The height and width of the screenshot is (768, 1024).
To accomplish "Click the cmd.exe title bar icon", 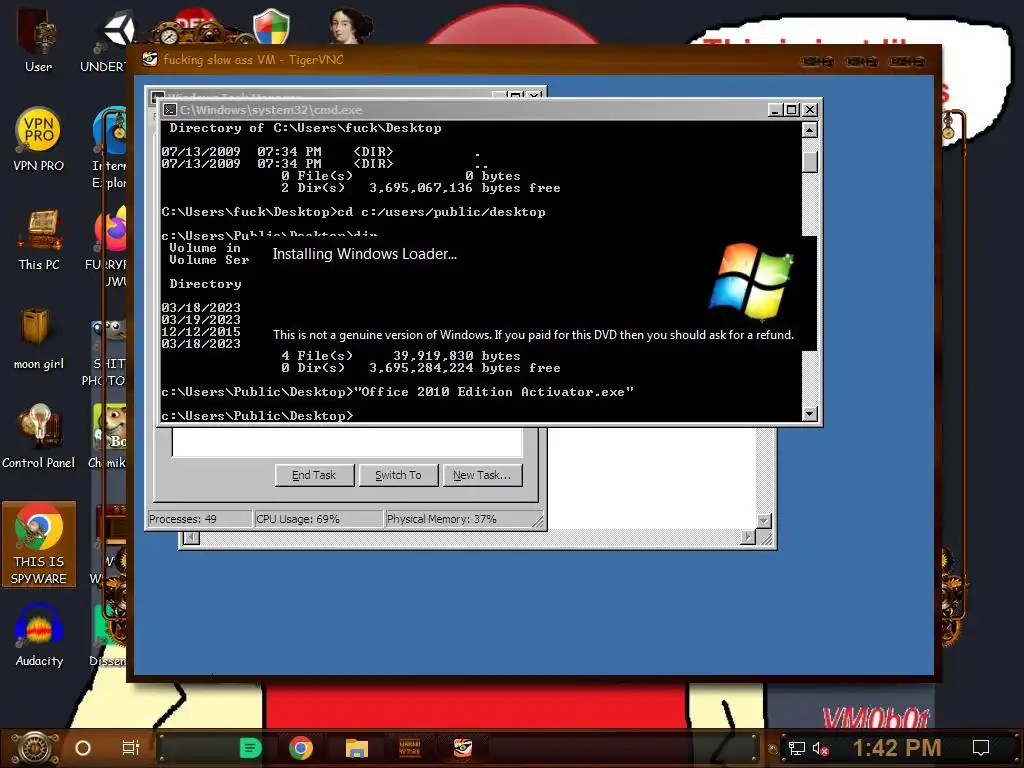I will pos(170,110).
